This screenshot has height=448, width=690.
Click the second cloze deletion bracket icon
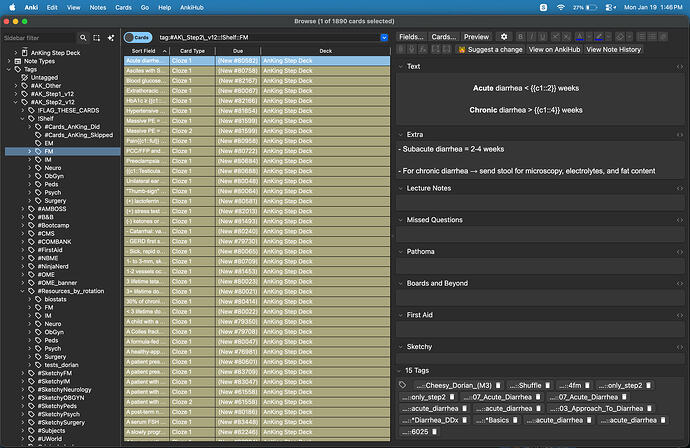(446, 49)
